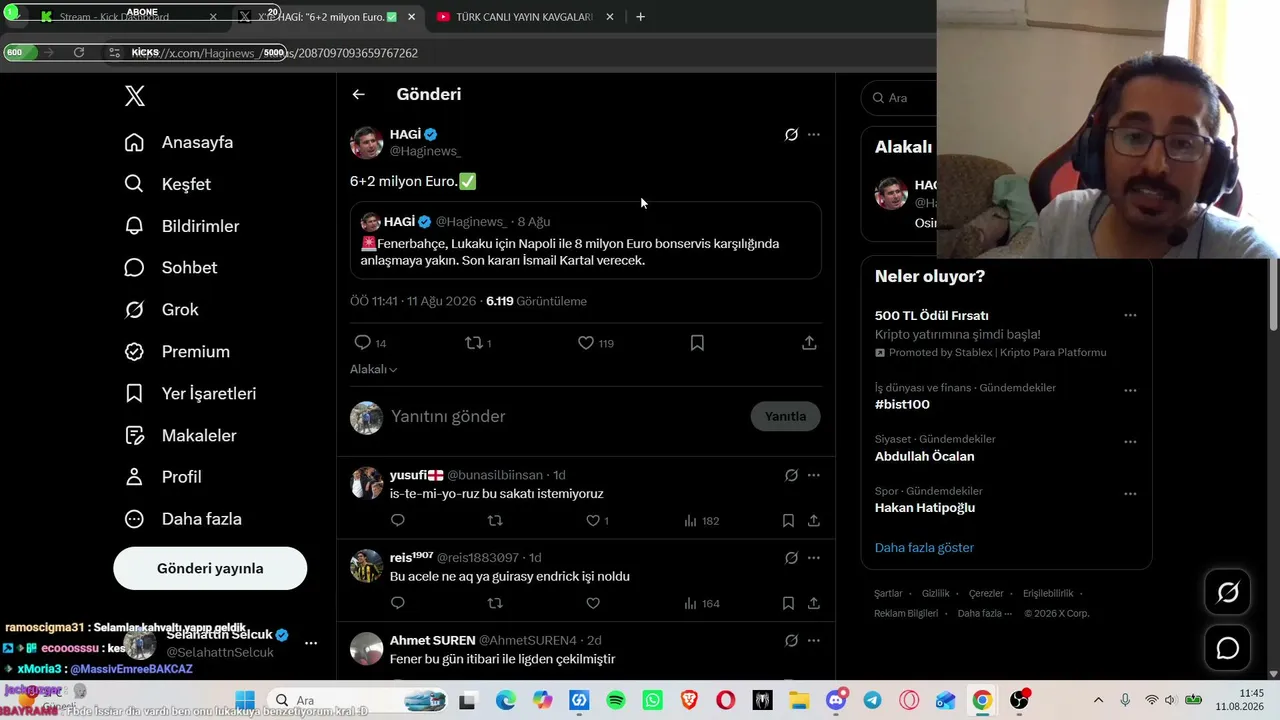Open Spotify from the taskbar
This screenshot has height=720, width=1280.
(x=616, y=700)
